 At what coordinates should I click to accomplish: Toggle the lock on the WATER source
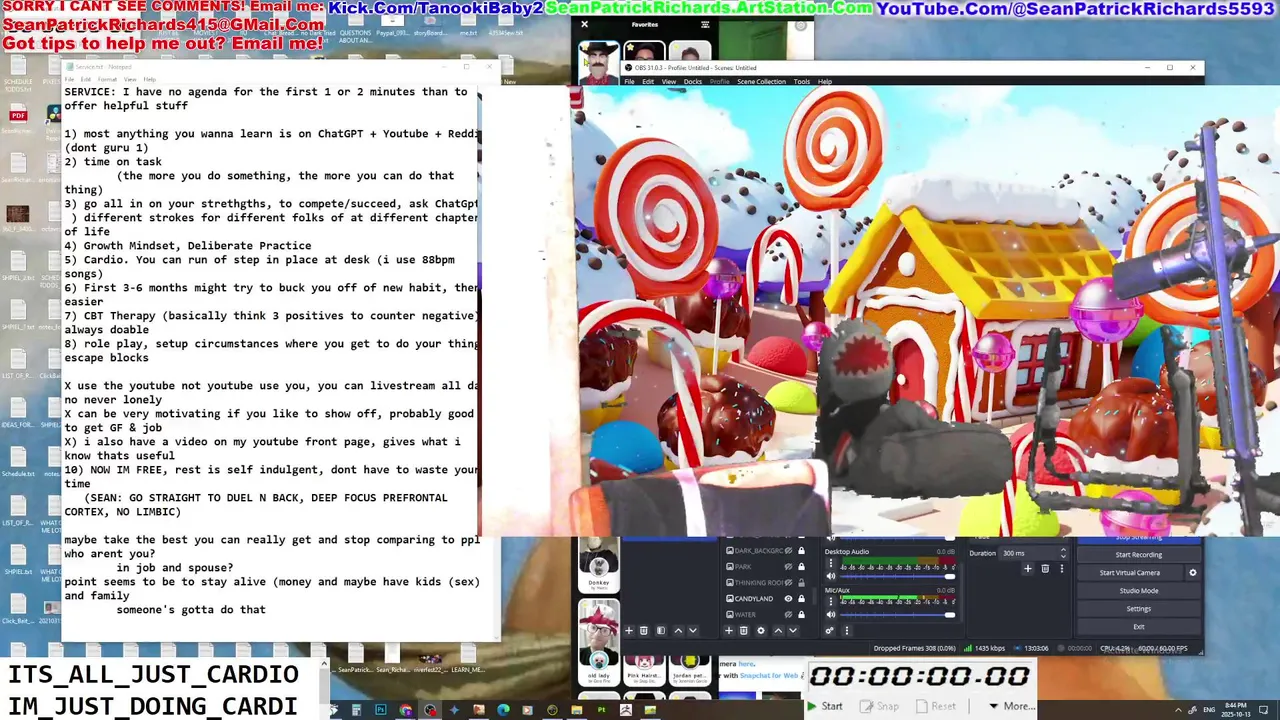tap(801, 615)
